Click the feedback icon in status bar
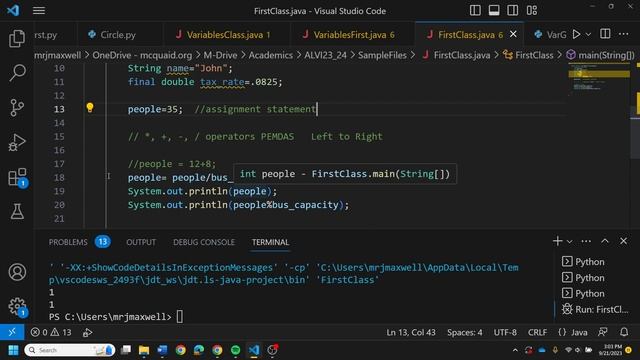 coord(603,332)
